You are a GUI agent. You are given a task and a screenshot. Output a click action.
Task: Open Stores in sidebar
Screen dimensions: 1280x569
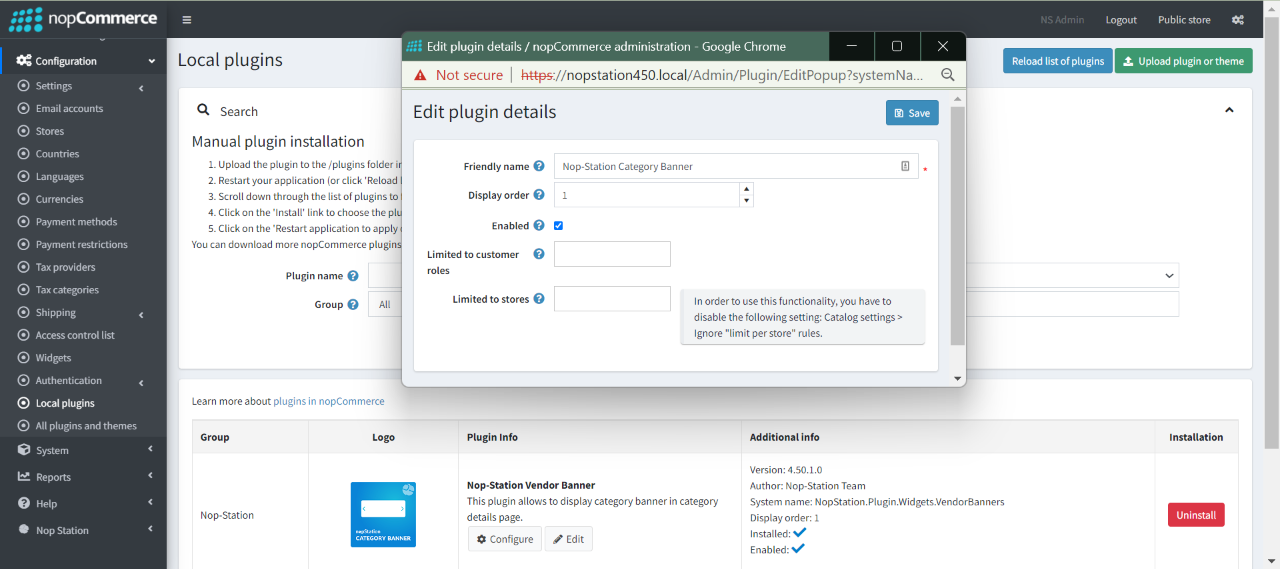(x=50, y=131)
